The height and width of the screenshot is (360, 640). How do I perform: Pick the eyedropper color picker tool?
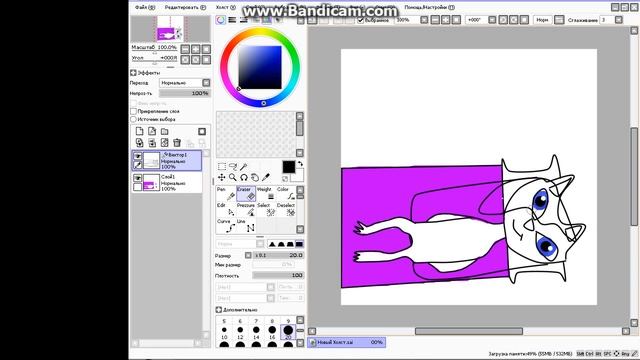266,177
